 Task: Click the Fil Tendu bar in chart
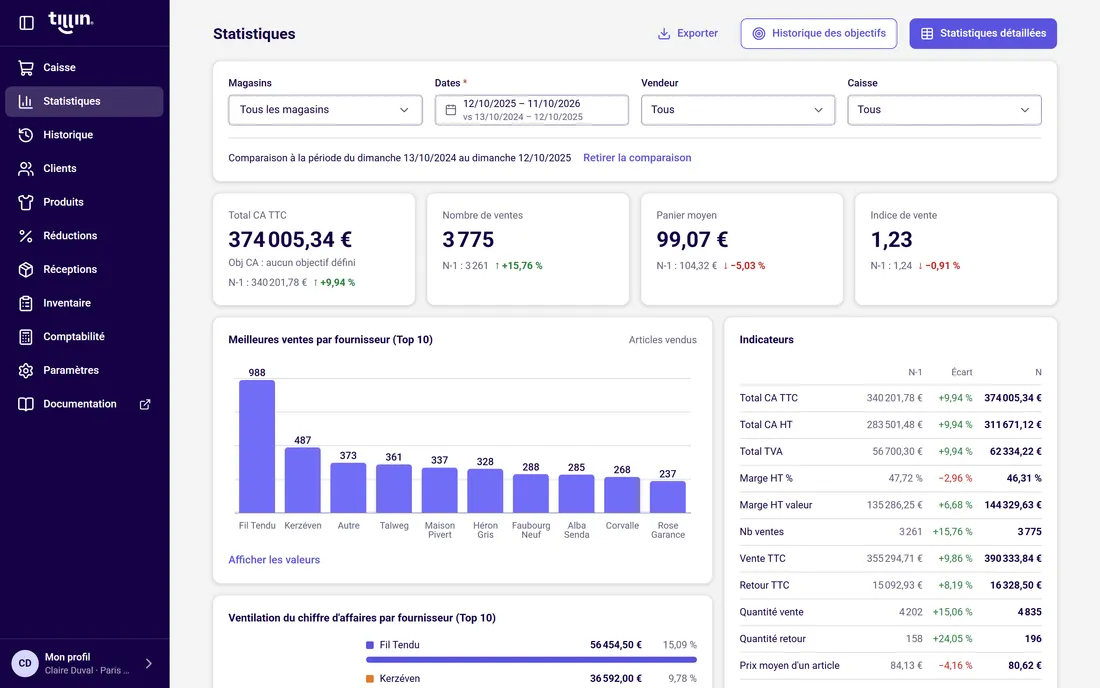coord(257,447)
